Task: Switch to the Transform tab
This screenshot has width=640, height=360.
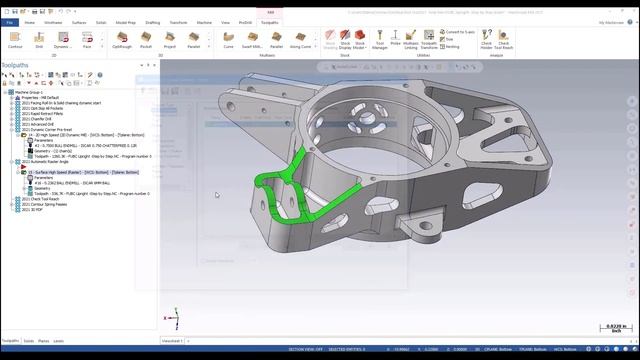Action: click(178, 23)
